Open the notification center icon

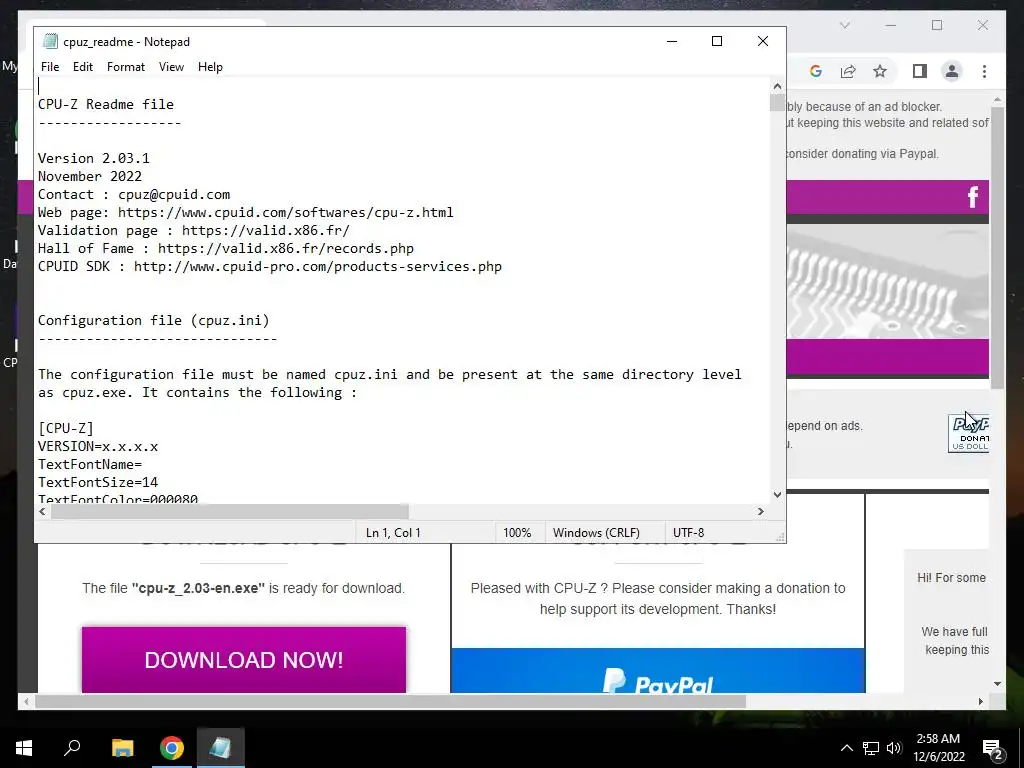coord(993,748)
